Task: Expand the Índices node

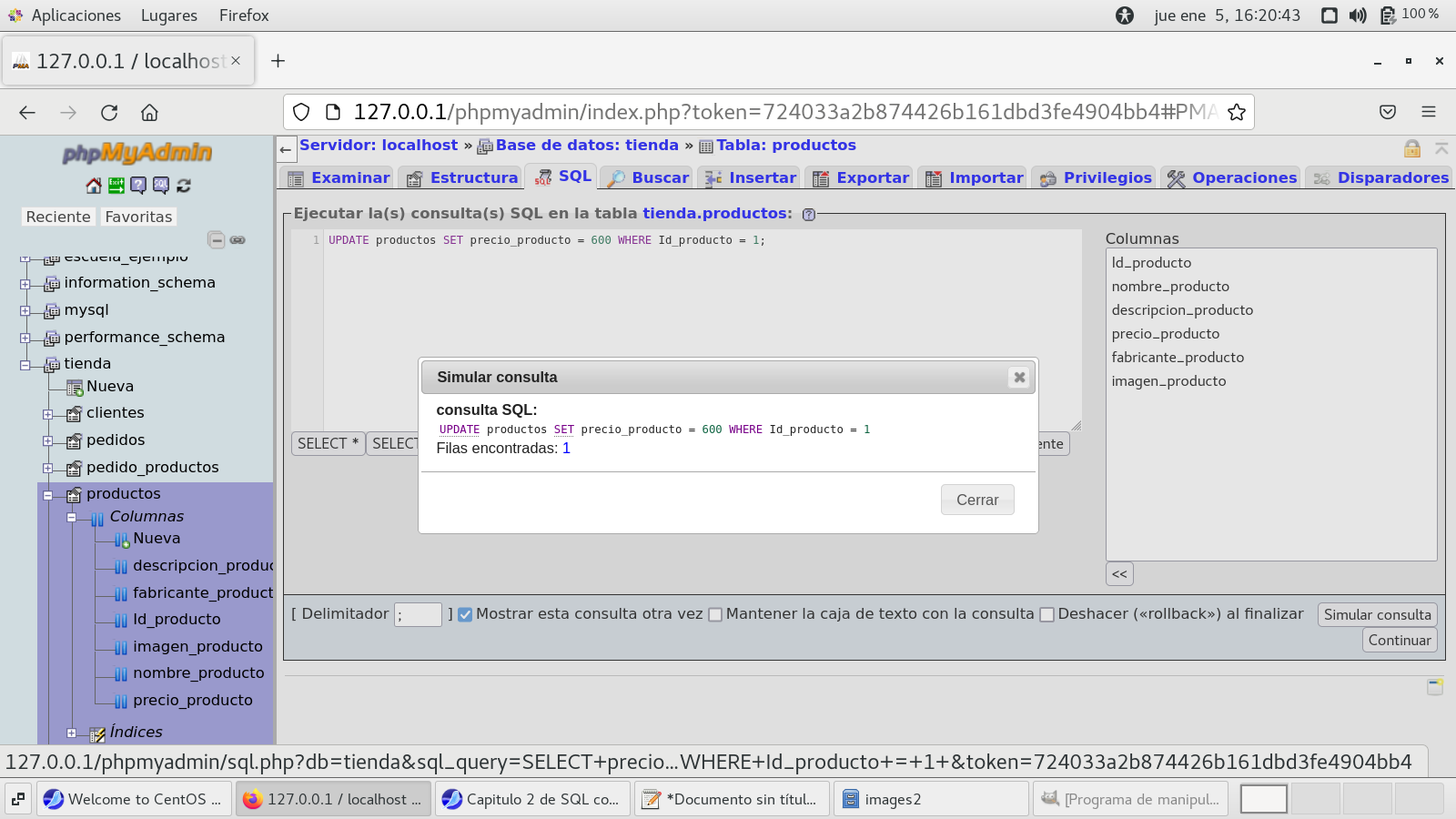Action: pyautogui.click(x=72, y=733)
